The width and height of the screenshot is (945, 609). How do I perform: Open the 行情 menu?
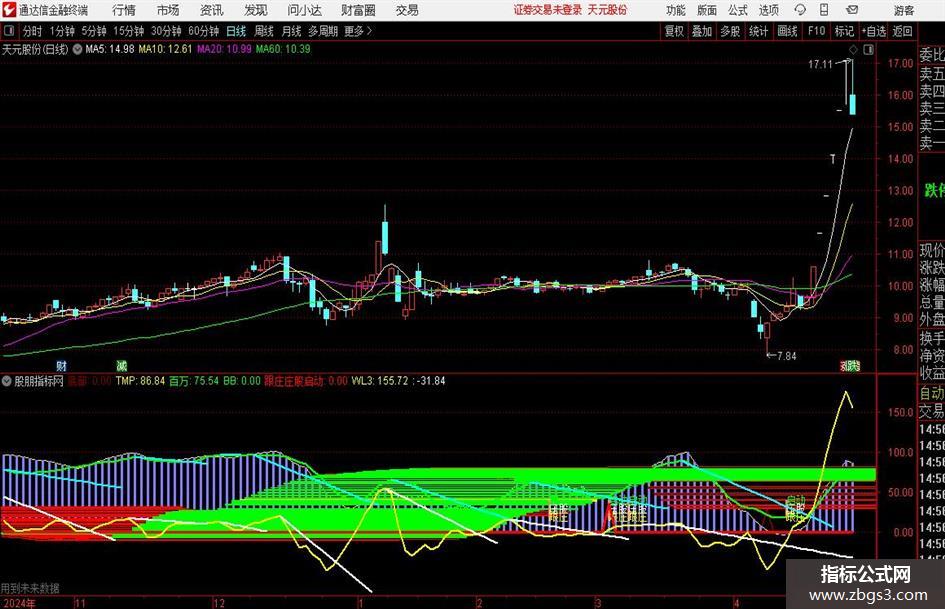(124, 10)
